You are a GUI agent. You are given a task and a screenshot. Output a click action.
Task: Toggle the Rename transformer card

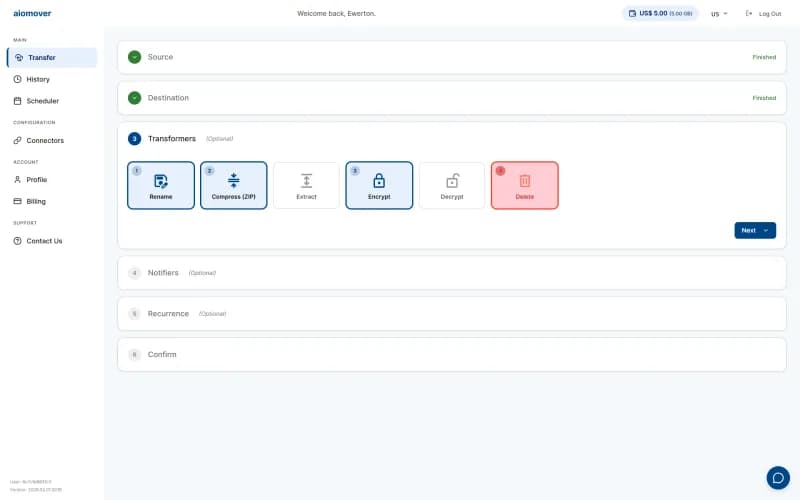tap(161, 185)
